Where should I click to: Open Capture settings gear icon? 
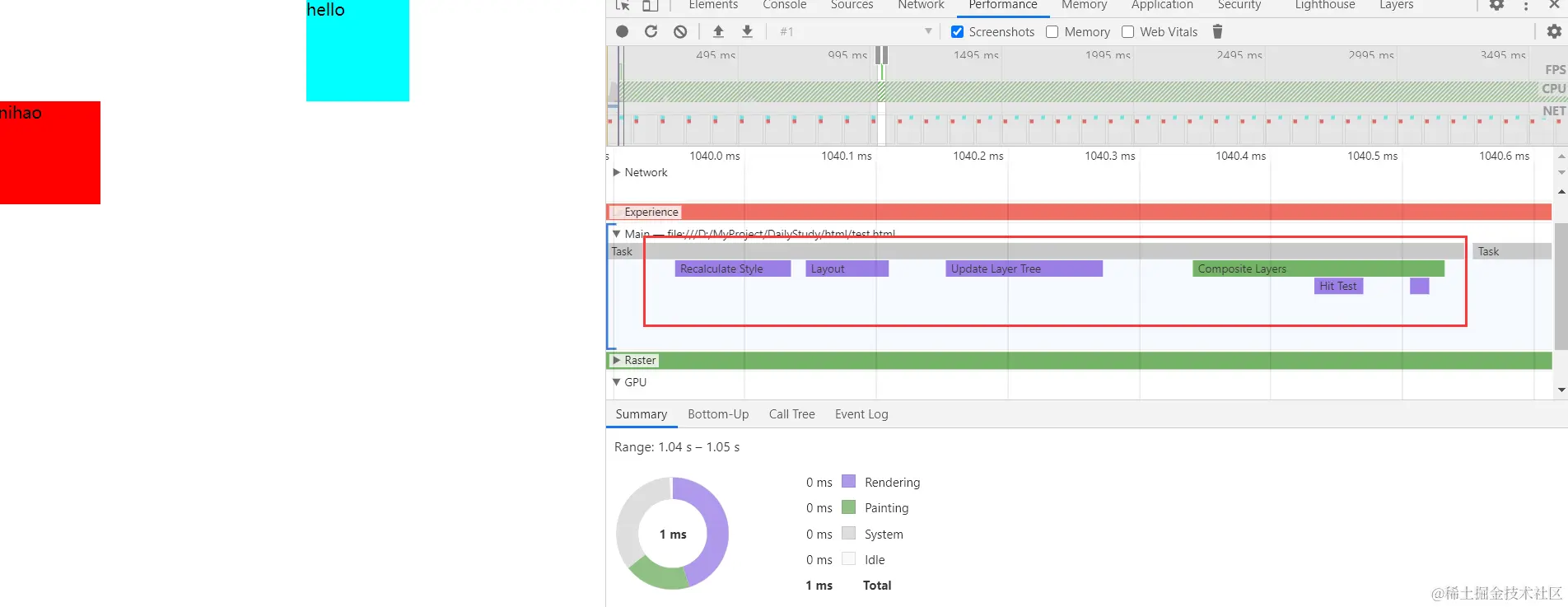pyautogui.click(x=1554, y=31)
